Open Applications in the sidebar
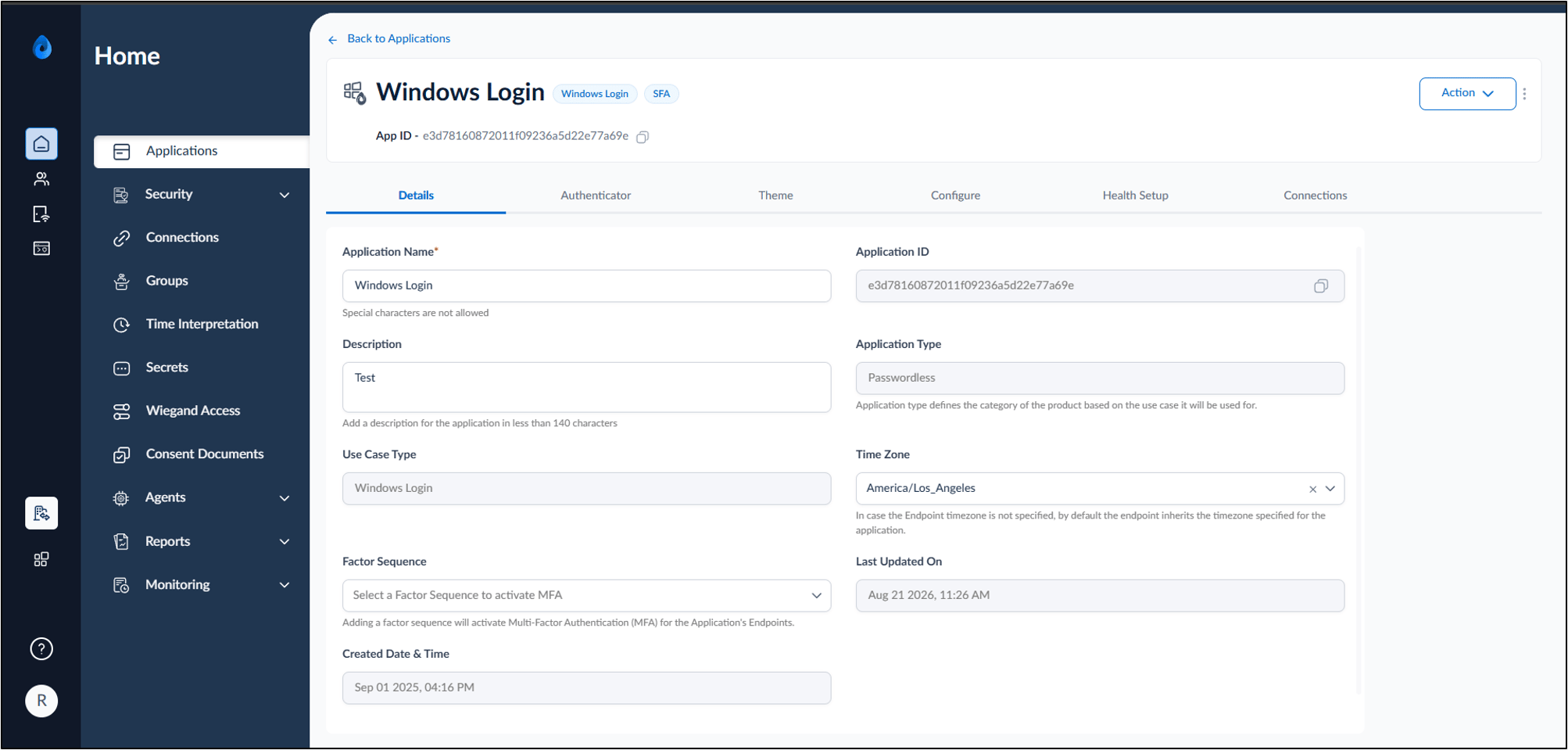 pyautogui.click(x=202, y=152)
